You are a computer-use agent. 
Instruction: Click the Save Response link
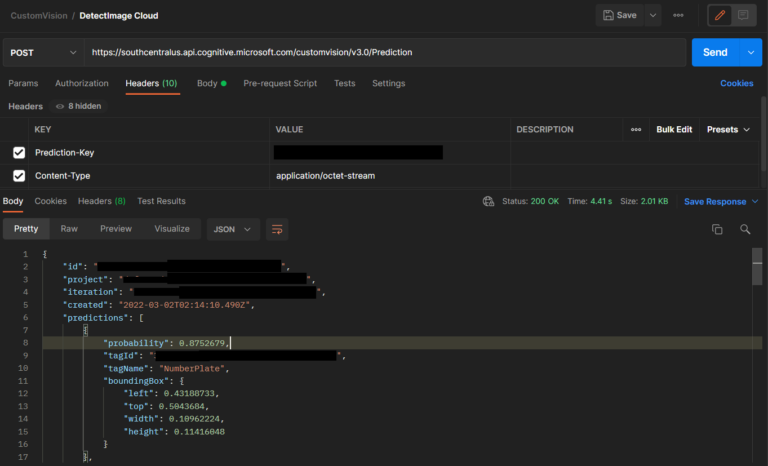tap(715, 201)
